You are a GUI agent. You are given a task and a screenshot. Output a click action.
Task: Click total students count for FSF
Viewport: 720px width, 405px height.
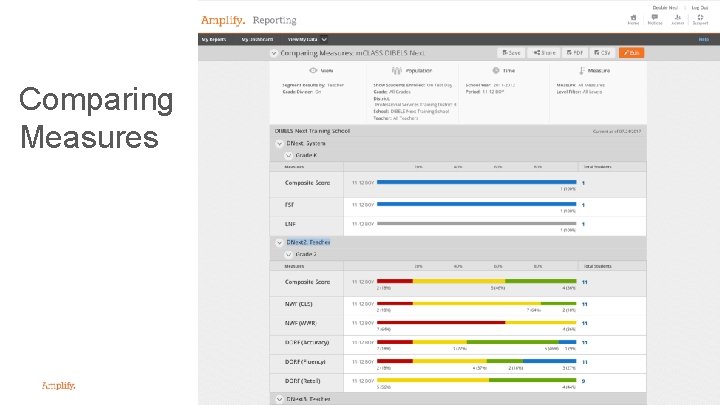(583, 205)
